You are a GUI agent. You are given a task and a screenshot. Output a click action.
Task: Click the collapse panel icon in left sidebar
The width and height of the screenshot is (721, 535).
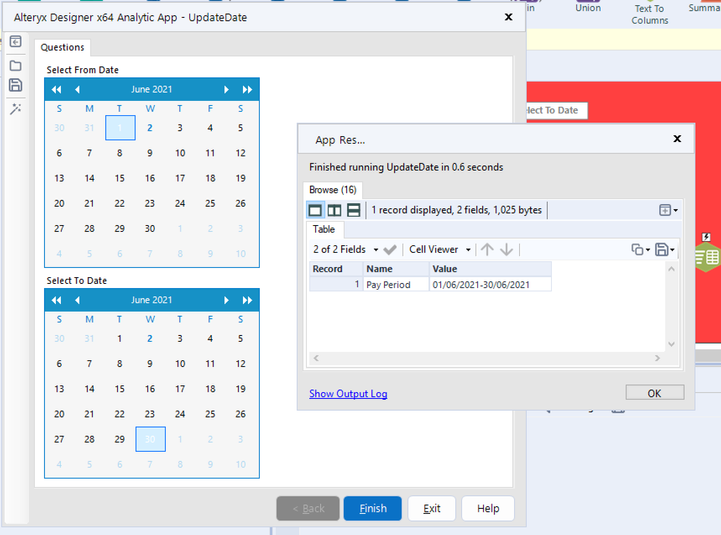[x=15, y=42]
